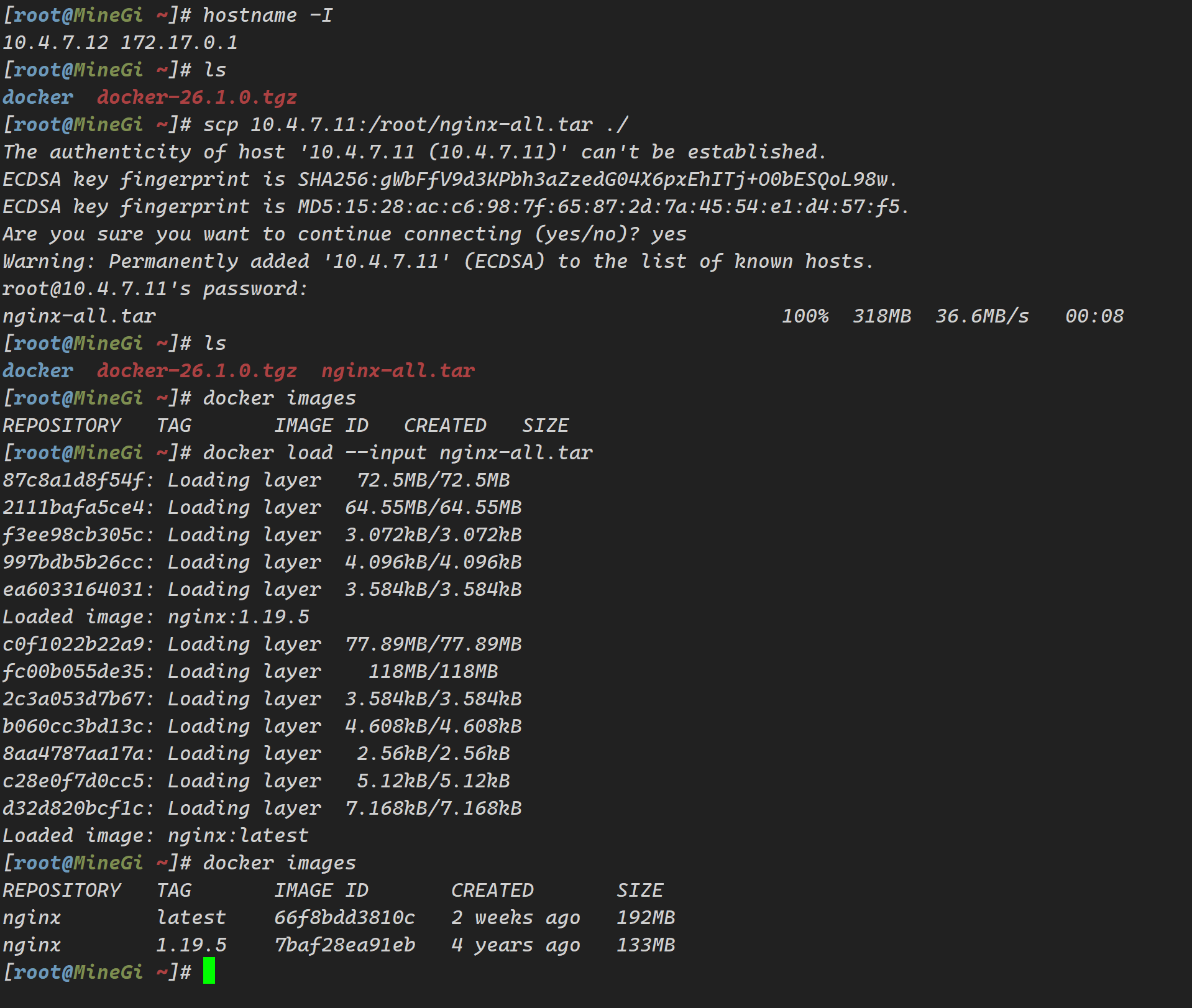Click the '172.17.0.1' docker bridge IP
Screen dimensions: 1192x1008
[x=179, y=42]
